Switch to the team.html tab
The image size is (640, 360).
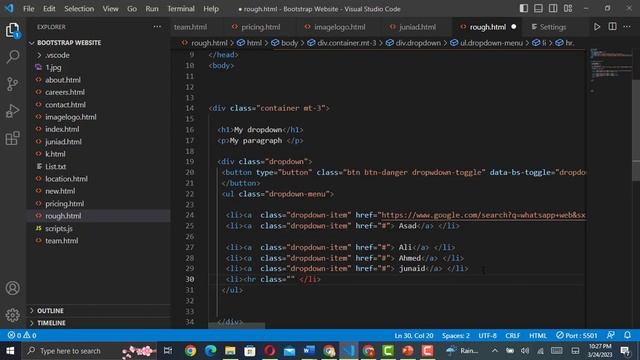(191, 27)
